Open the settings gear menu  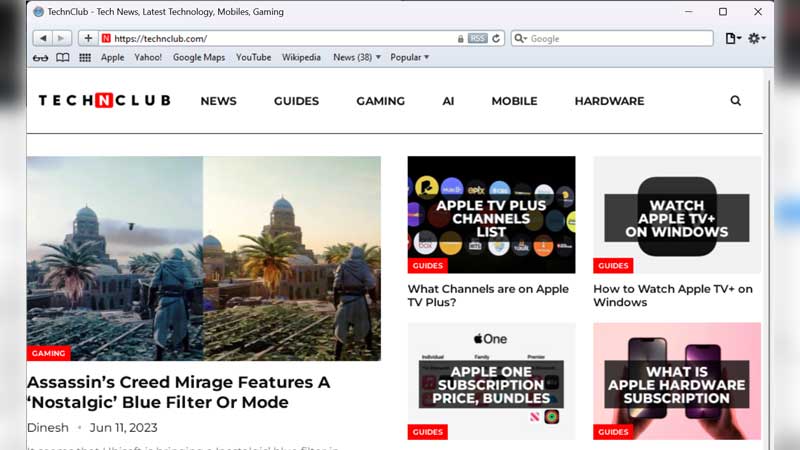pyautogui.click(x=756, y=38)
